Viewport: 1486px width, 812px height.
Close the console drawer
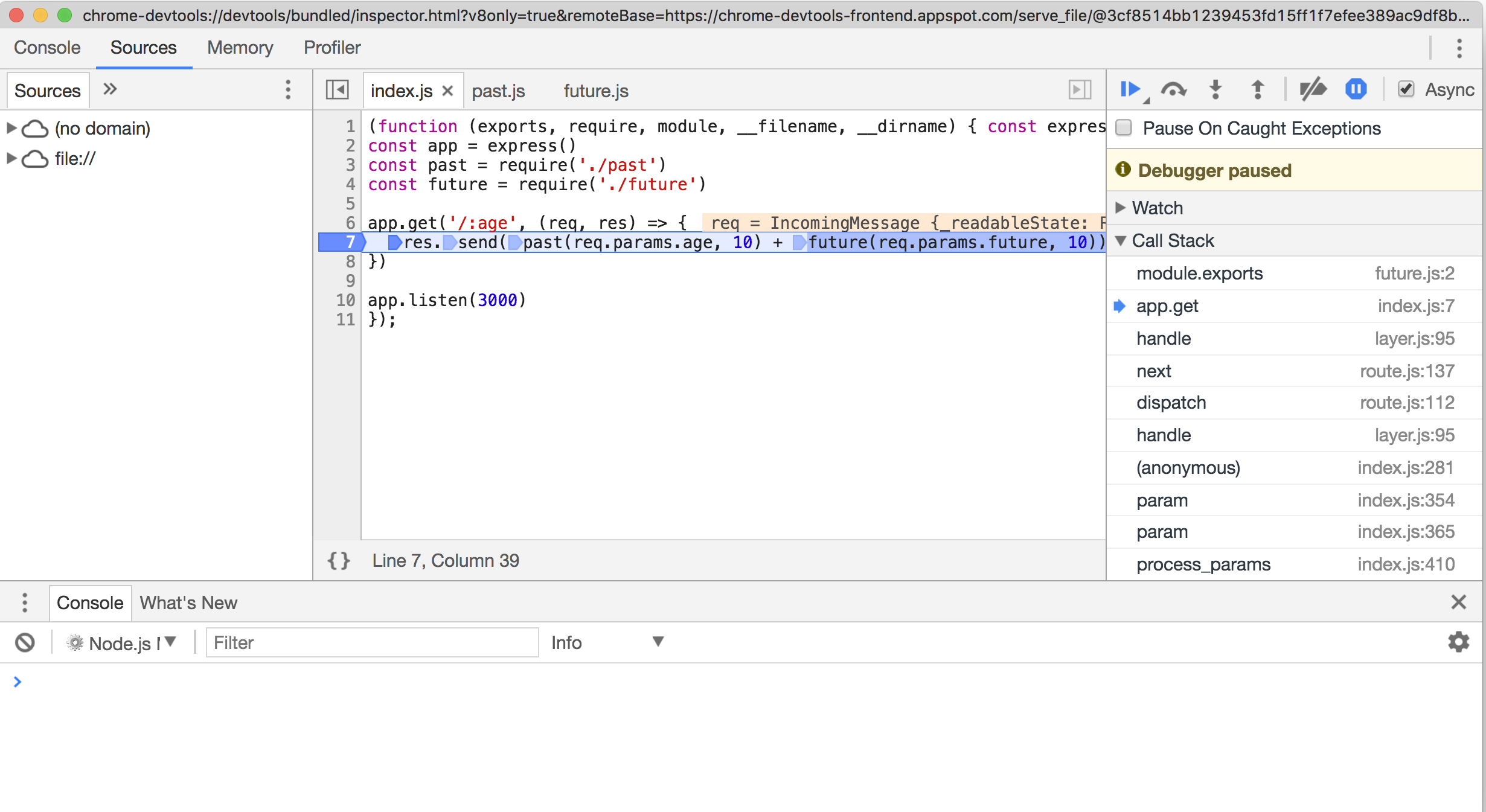(x=1458, y=602)
